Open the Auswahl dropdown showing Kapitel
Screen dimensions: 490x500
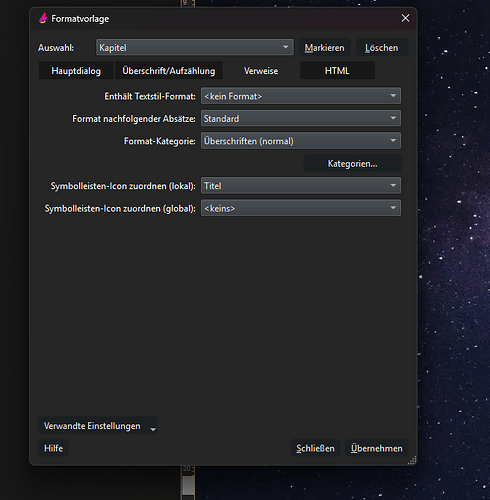pyautogui.click(x=195, y=47)
